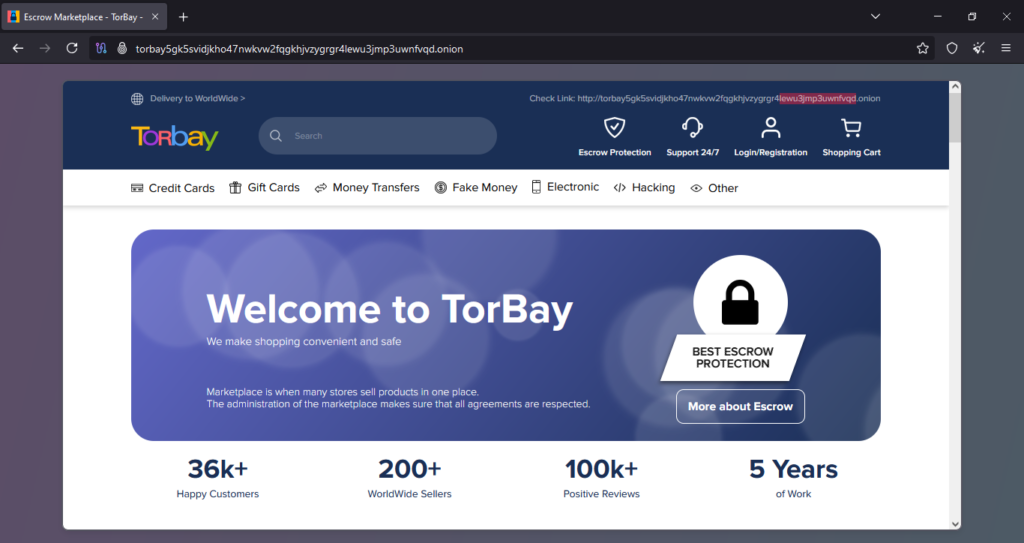Click the page vertical scrollbar thumb

(x=955, y=117)
